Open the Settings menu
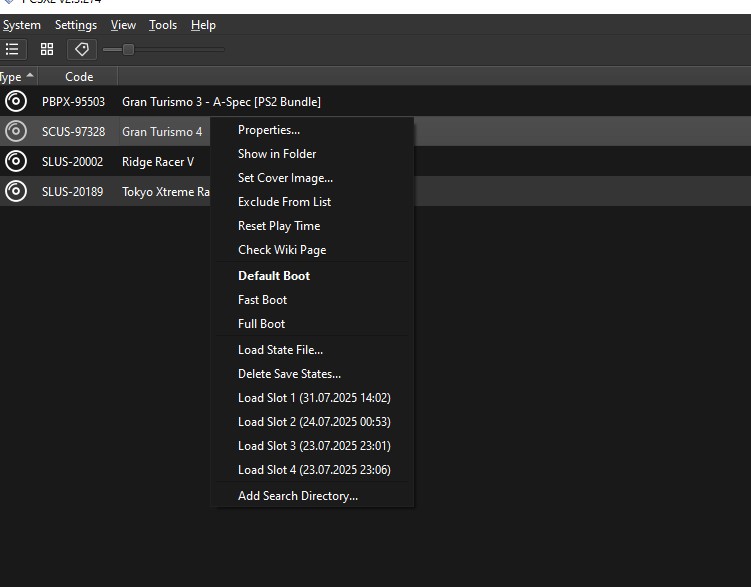The width and height of the screenshot is (751, 587). click(76, 25)
